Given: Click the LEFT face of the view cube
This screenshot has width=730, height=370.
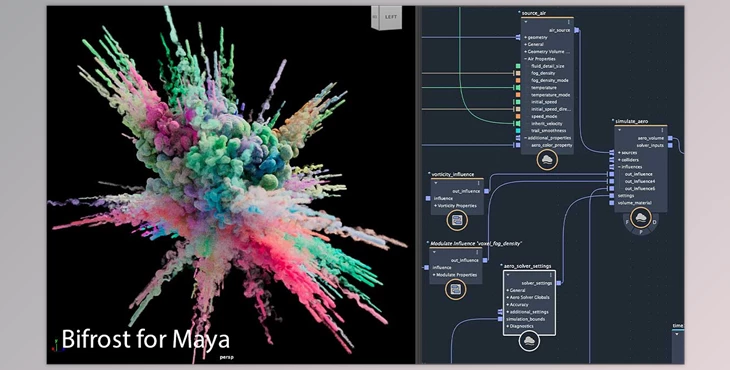Looking at the screenshot, I should (x=391, y=17).
